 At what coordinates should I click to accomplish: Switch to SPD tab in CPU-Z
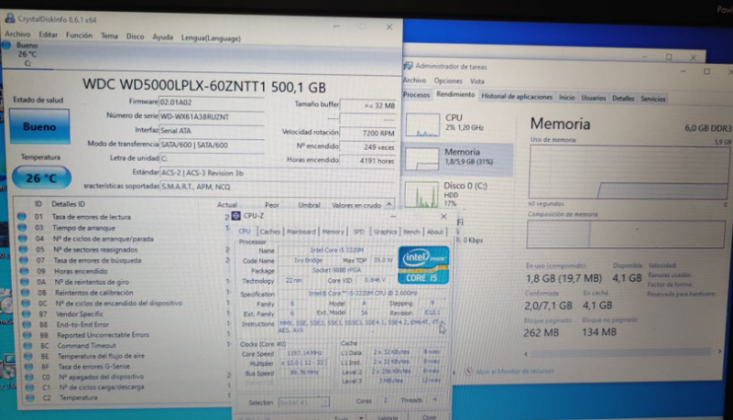tap(359, 232)
